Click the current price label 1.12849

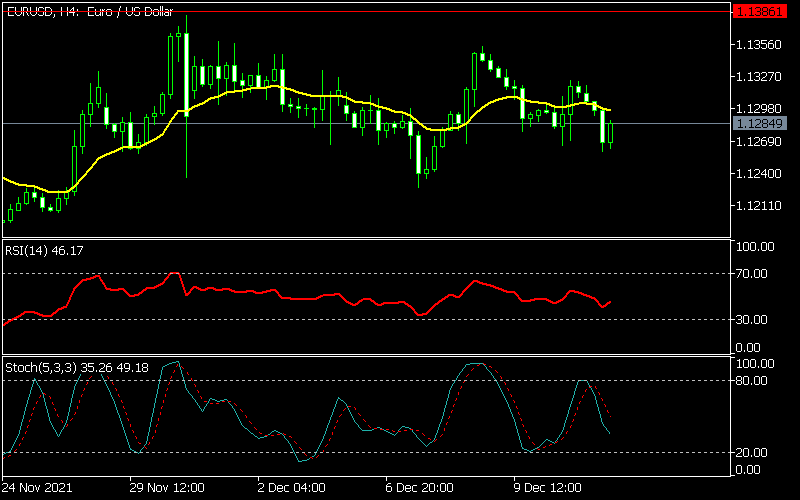click(759, 123)
